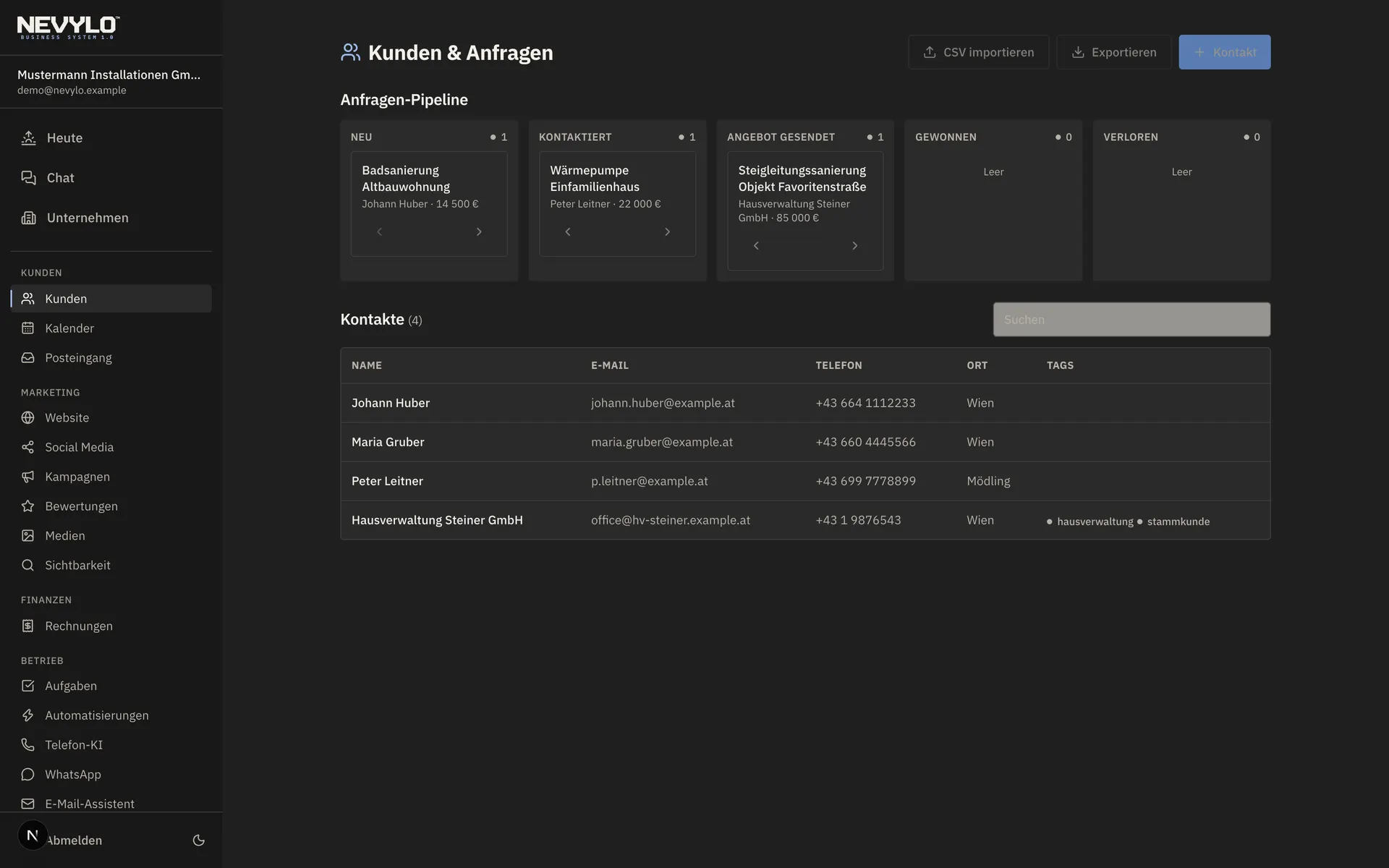Open Maria Gruber contact row

(x=805, y=442)
